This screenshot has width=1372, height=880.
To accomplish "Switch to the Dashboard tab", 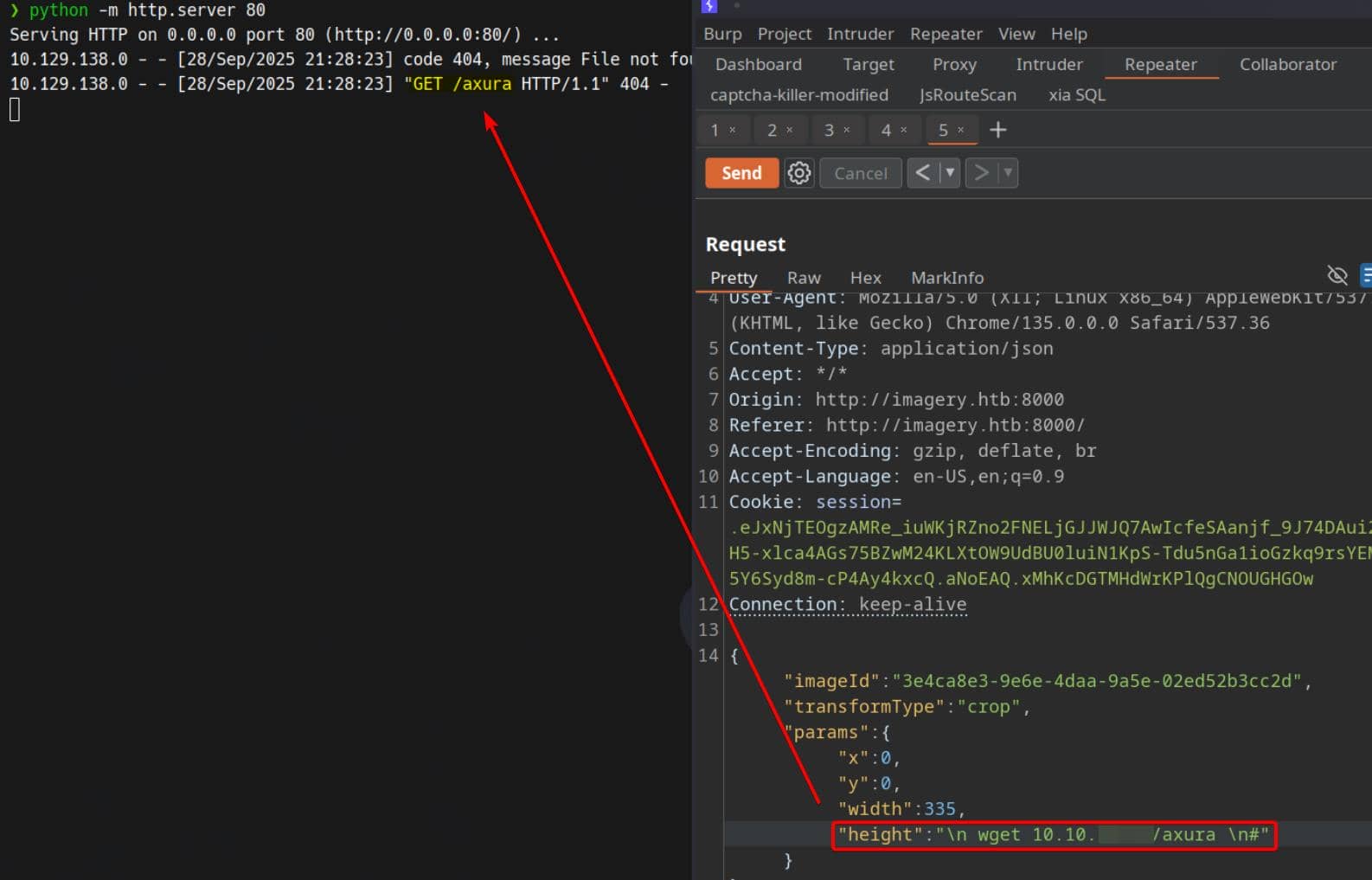I will click(x=758, y=64).
